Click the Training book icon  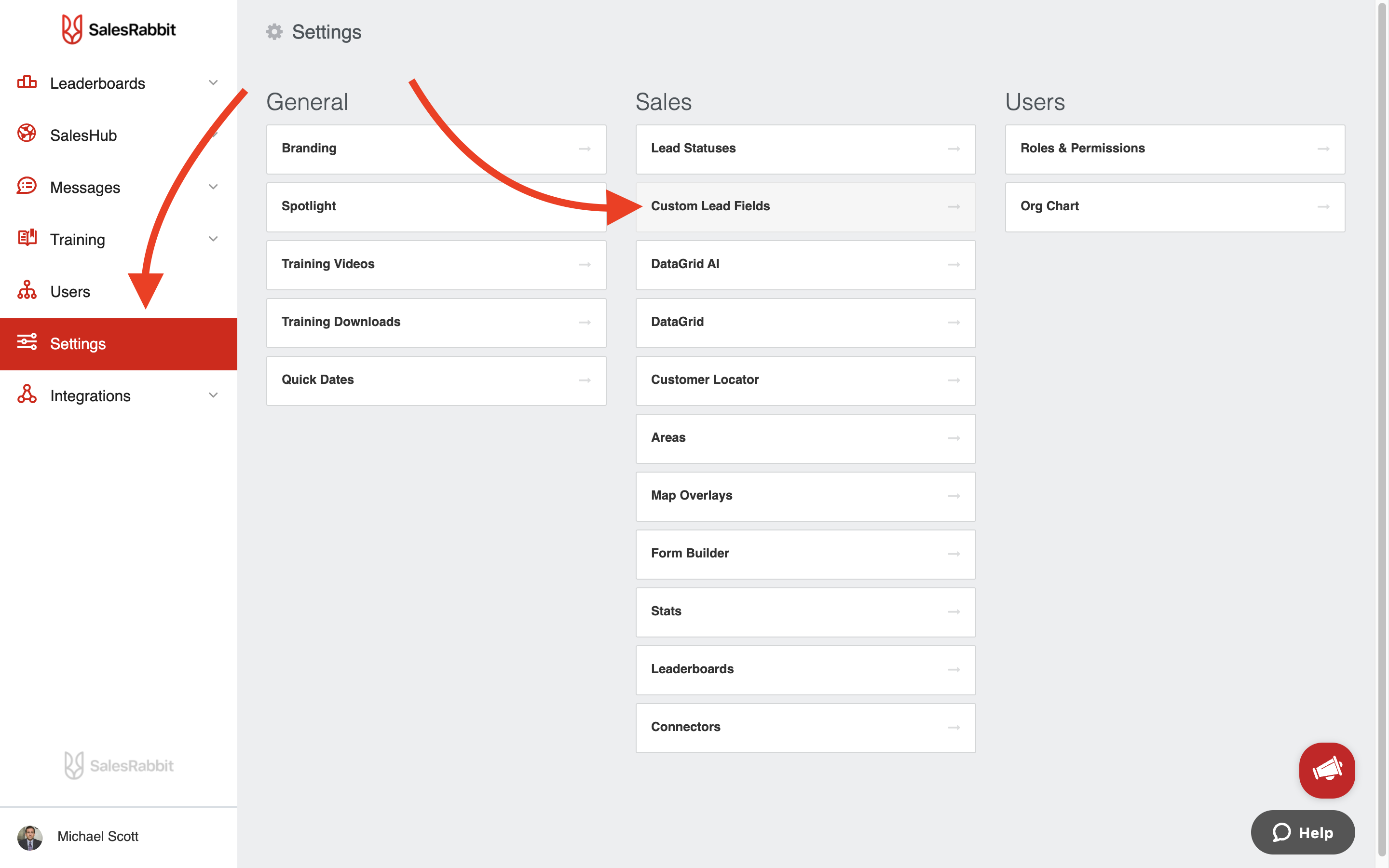[x=27, y=238]
